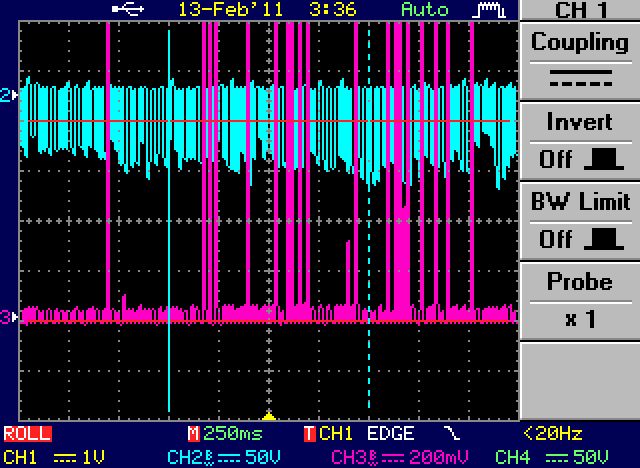Click the upper red horizontal cursor line
Image resolution: width=640 pixels, height=468 pixels.
[269, 121]
